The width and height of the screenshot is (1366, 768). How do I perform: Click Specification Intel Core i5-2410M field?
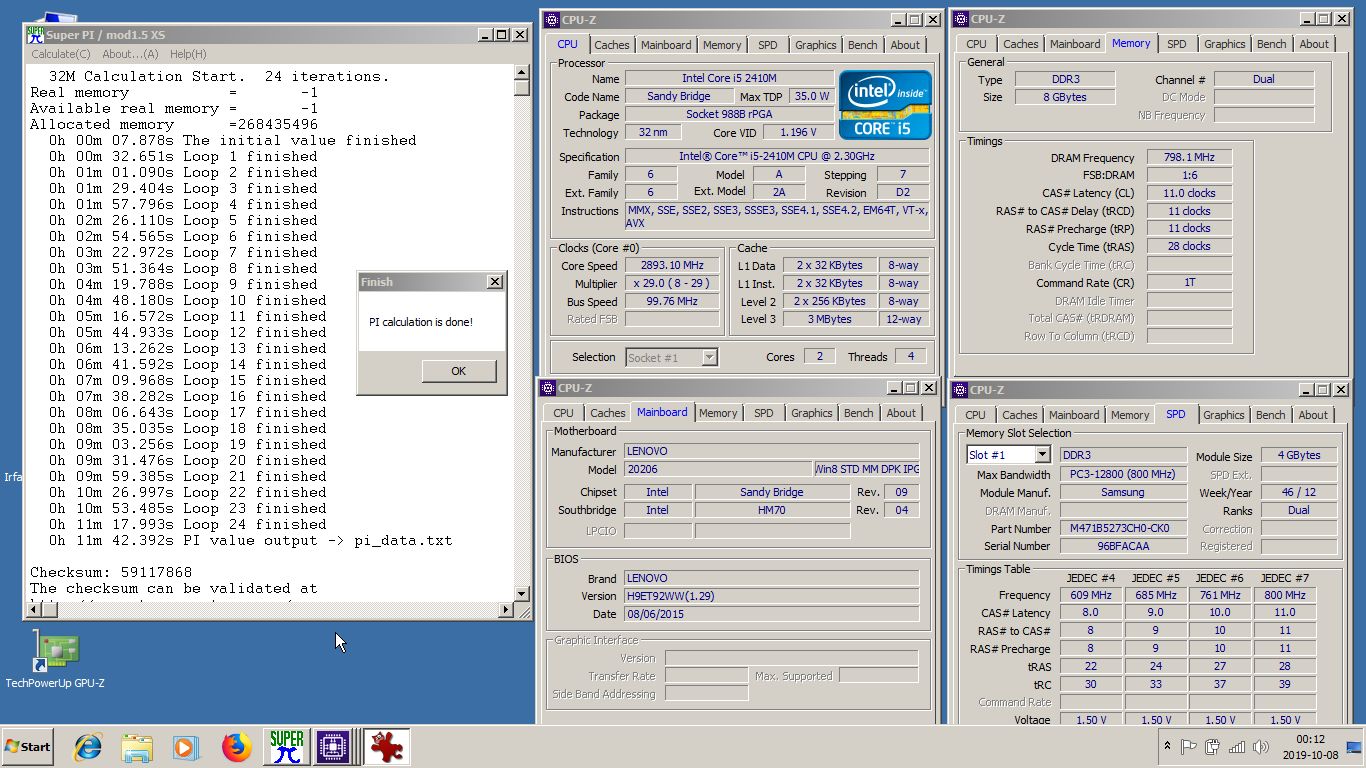click(778, 157)
